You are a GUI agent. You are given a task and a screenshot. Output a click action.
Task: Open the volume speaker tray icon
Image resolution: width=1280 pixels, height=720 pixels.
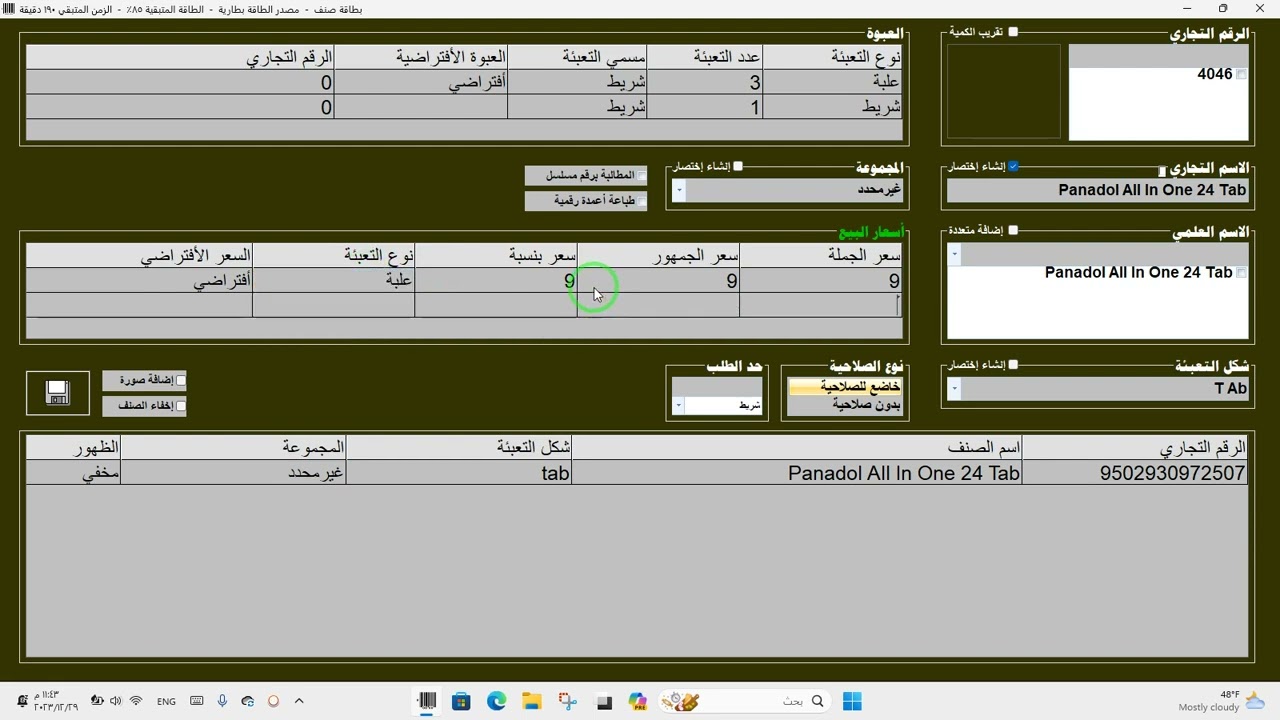(x=116, y=701)
